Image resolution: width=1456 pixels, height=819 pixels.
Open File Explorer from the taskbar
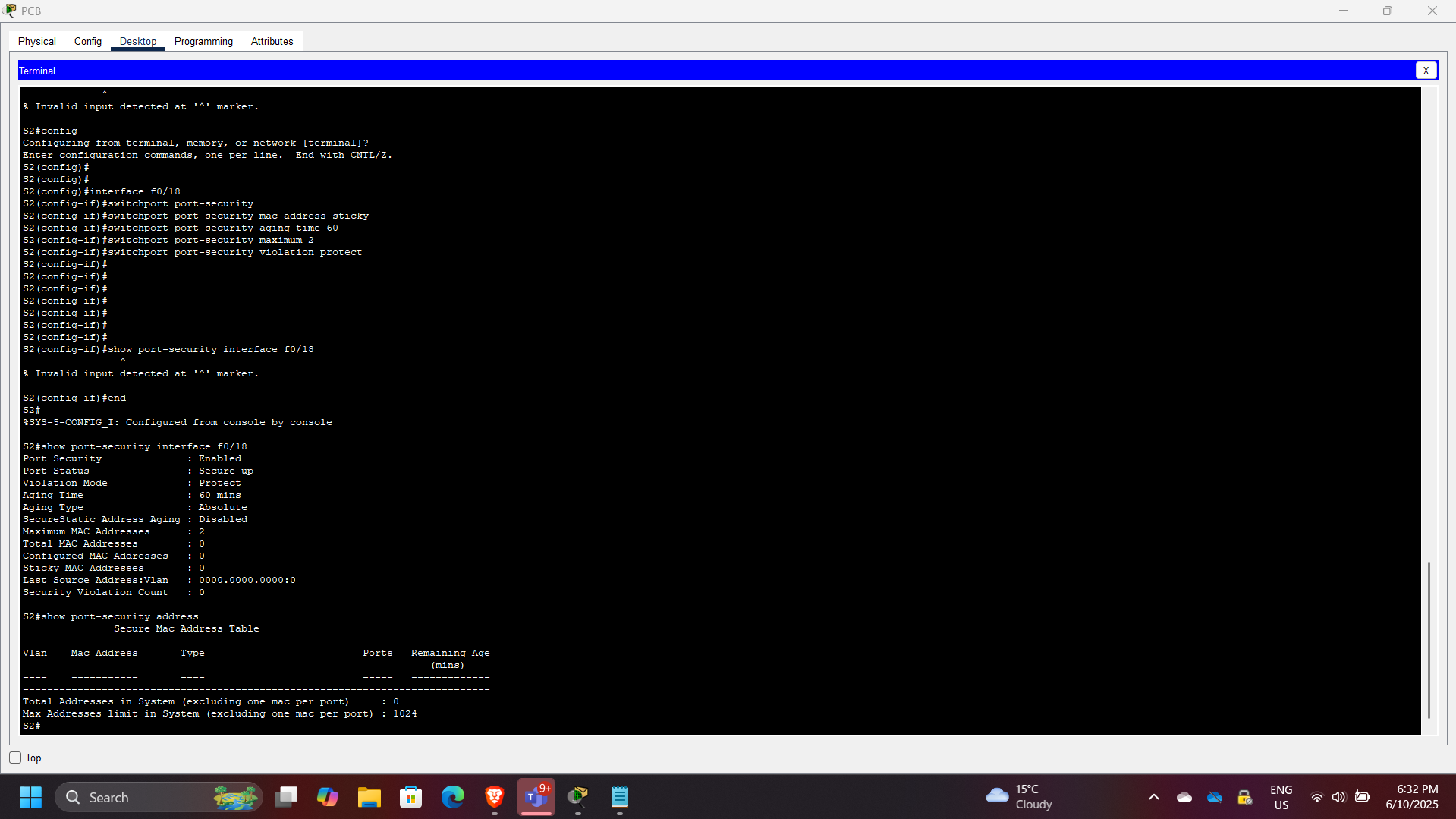[x=370, y=797]
